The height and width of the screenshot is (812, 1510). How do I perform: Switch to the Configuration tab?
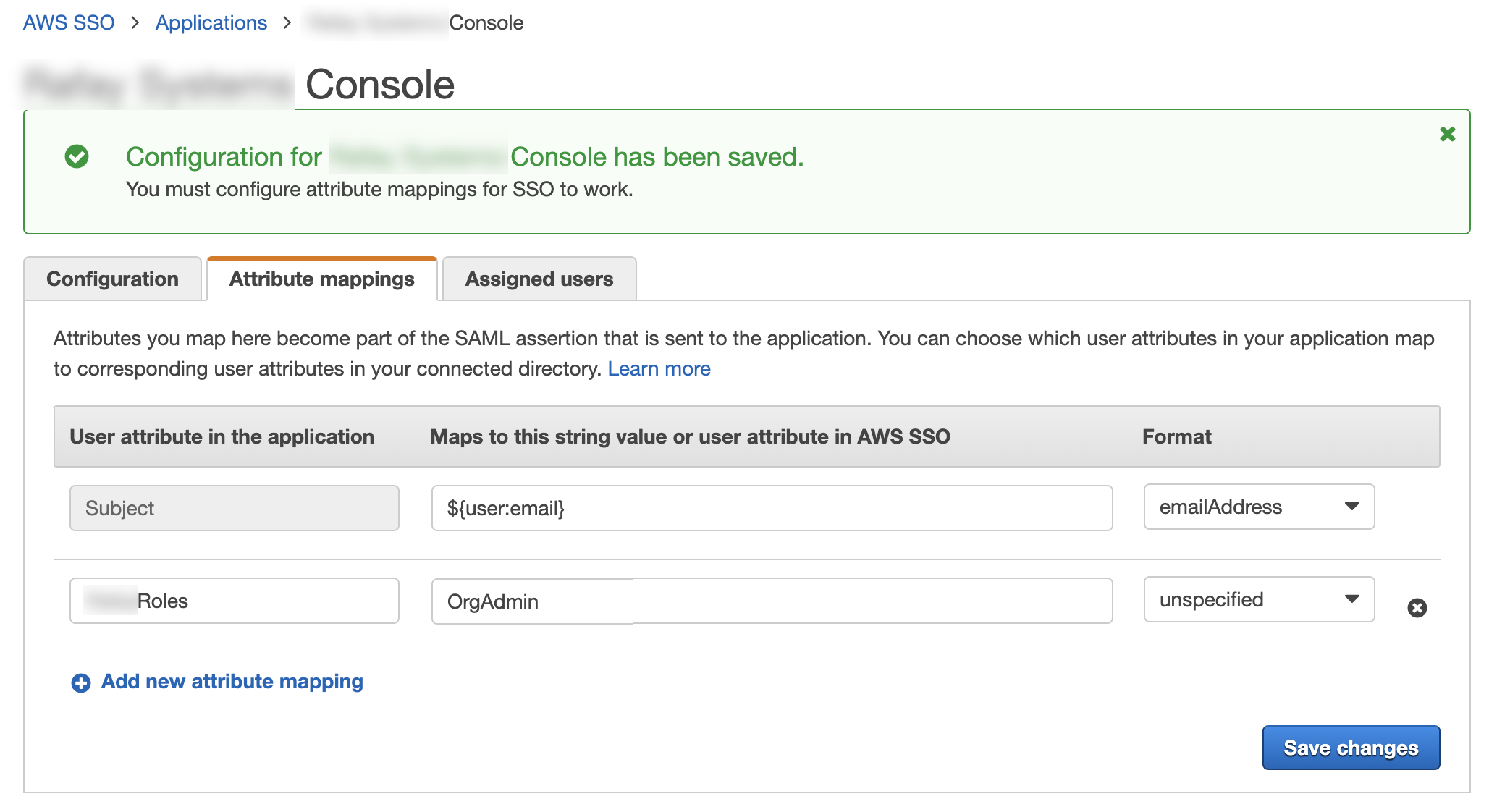pyautogui.click(x=112, y=279)
